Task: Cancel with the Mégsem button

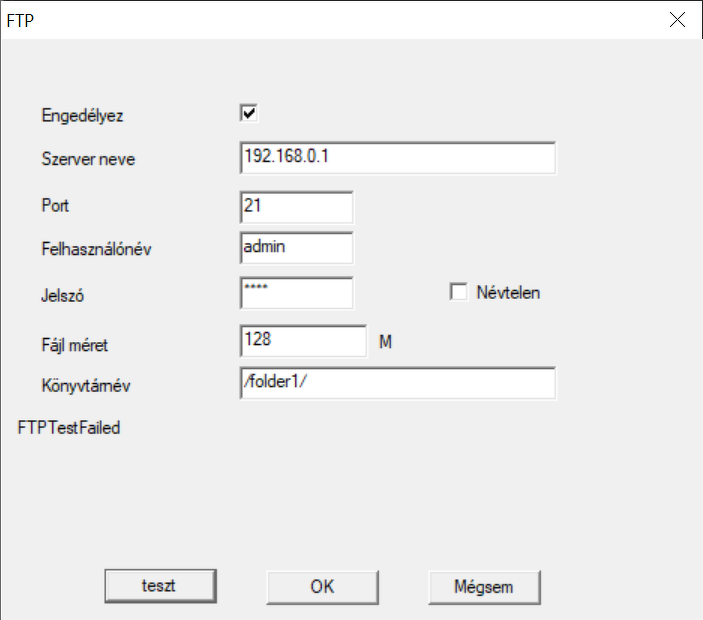Action: coord(485,587)
